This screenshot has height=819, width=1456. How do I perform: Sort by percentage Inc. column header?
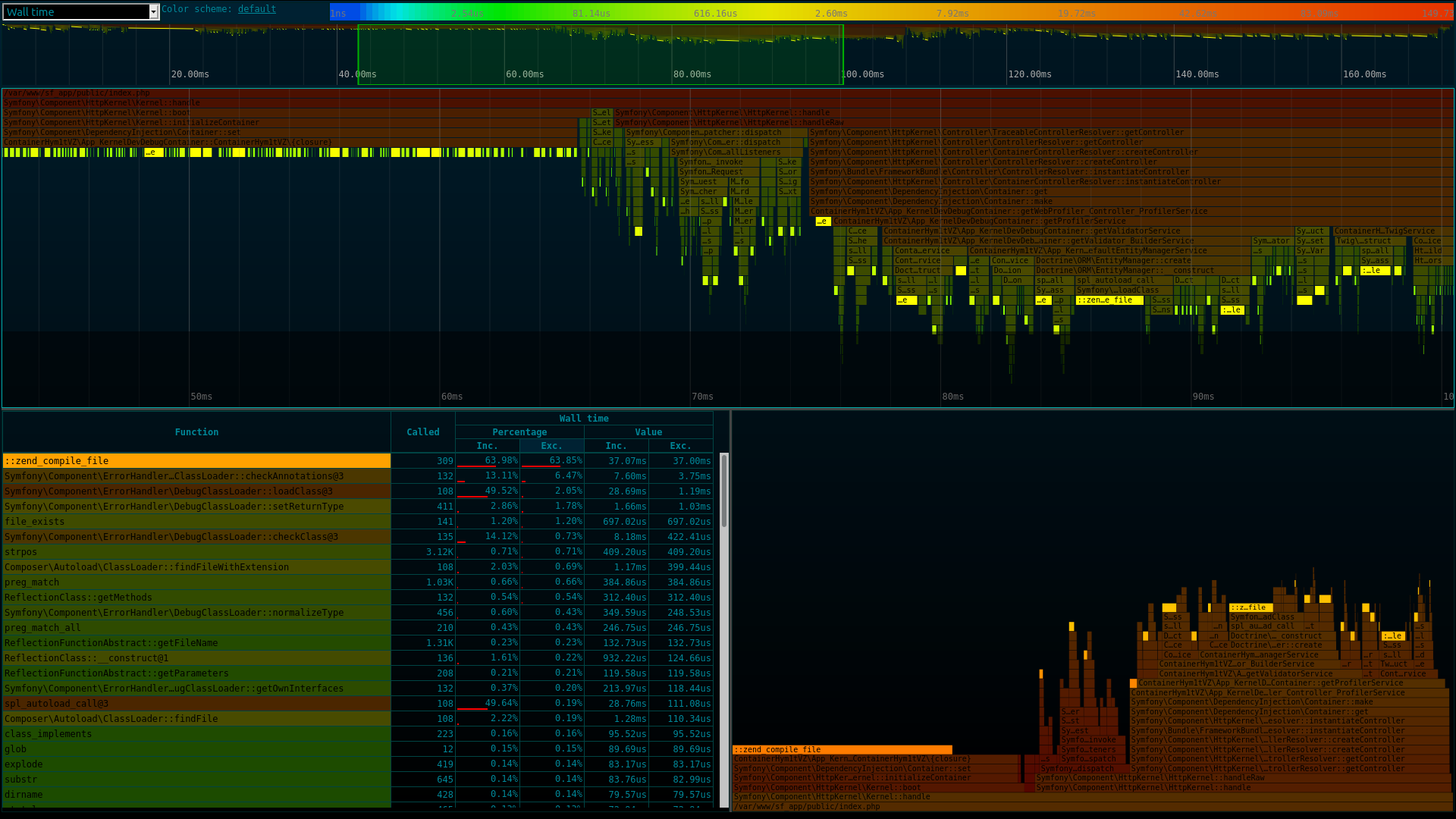(x=487, y=446)
